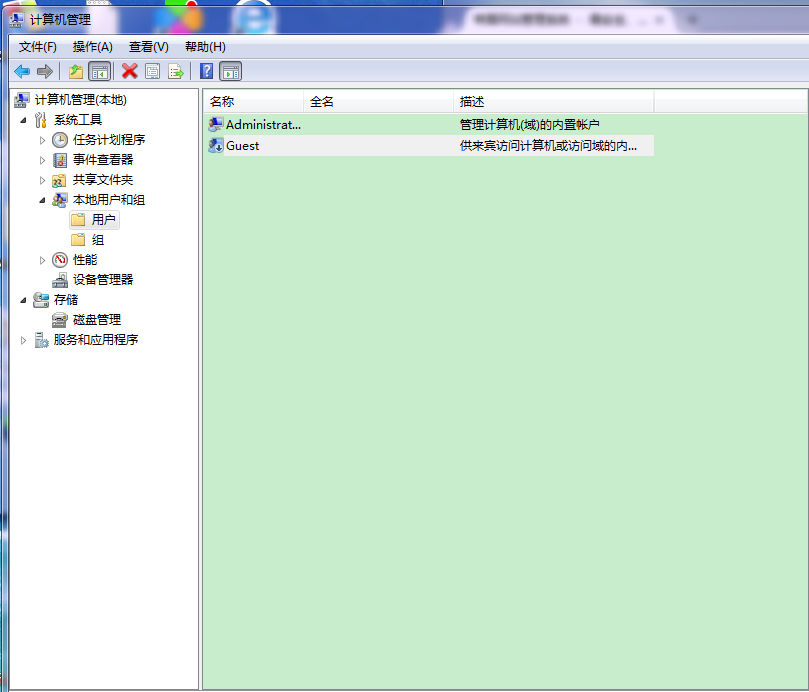This screenshot has width=809, height=692.
Task: Click the Administrator account icon
Action: point(216,124)
